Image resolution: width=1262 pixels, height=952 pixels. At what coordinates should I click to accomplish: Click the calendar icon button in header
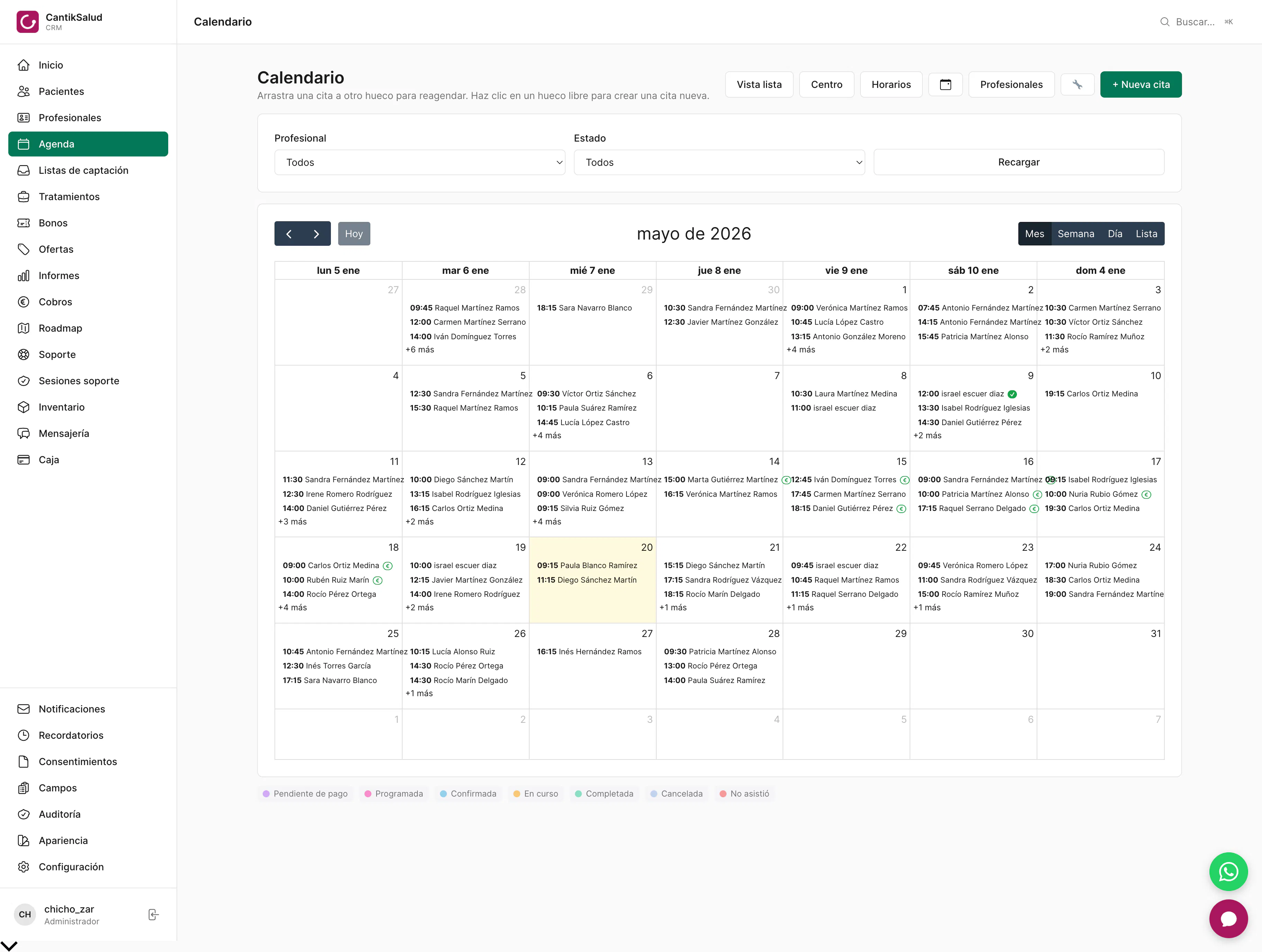[945, 84]
